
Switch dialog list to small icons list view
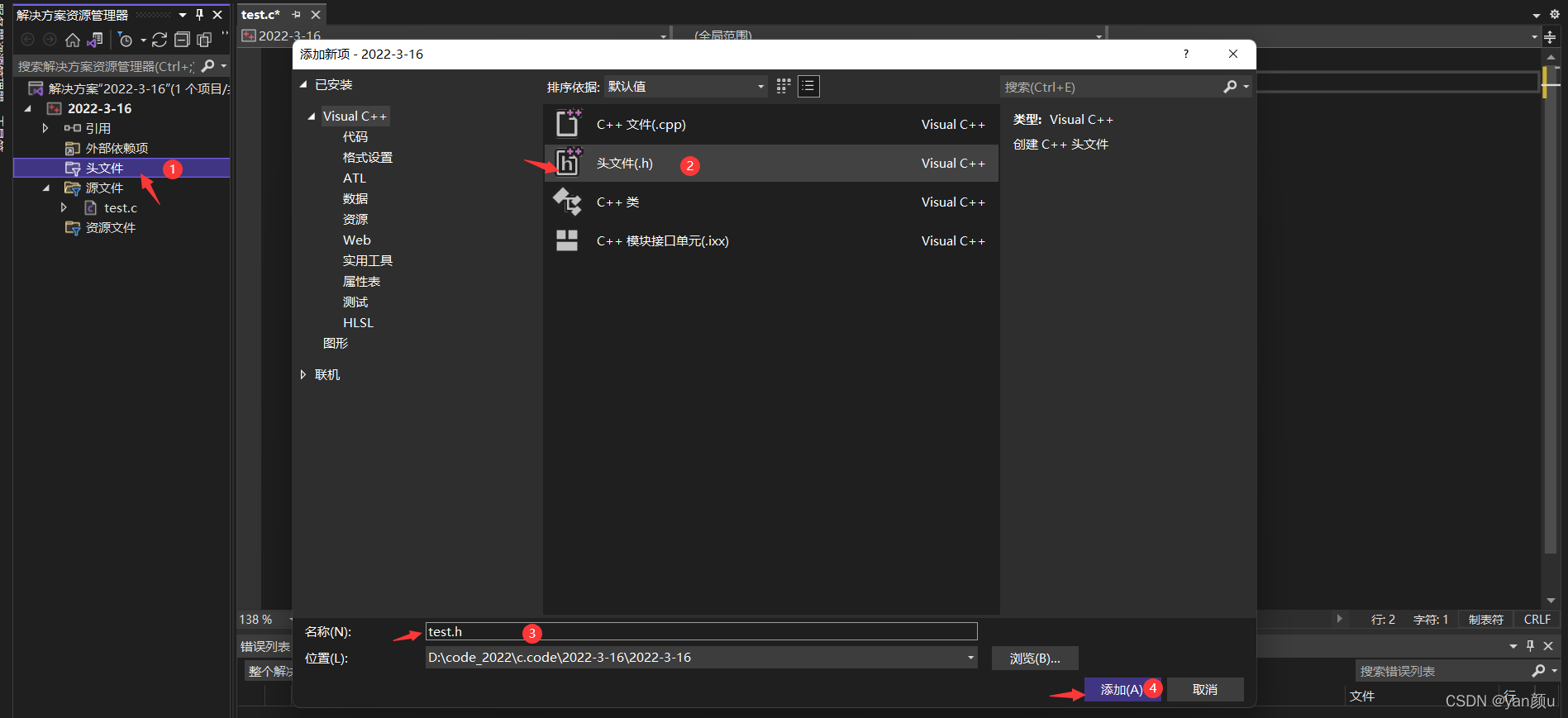tap(808, 86)
